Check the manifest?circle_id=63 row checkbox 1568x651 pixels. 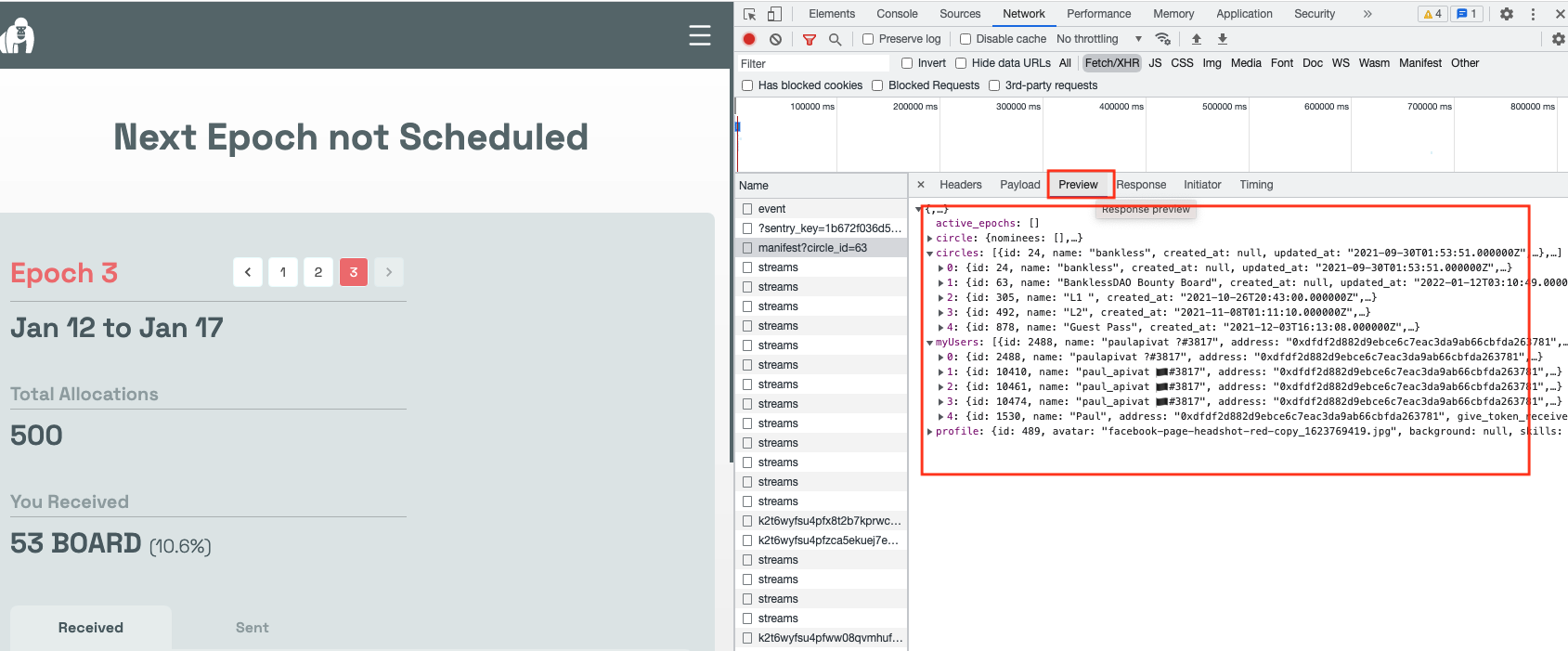(x=748, y=248)
